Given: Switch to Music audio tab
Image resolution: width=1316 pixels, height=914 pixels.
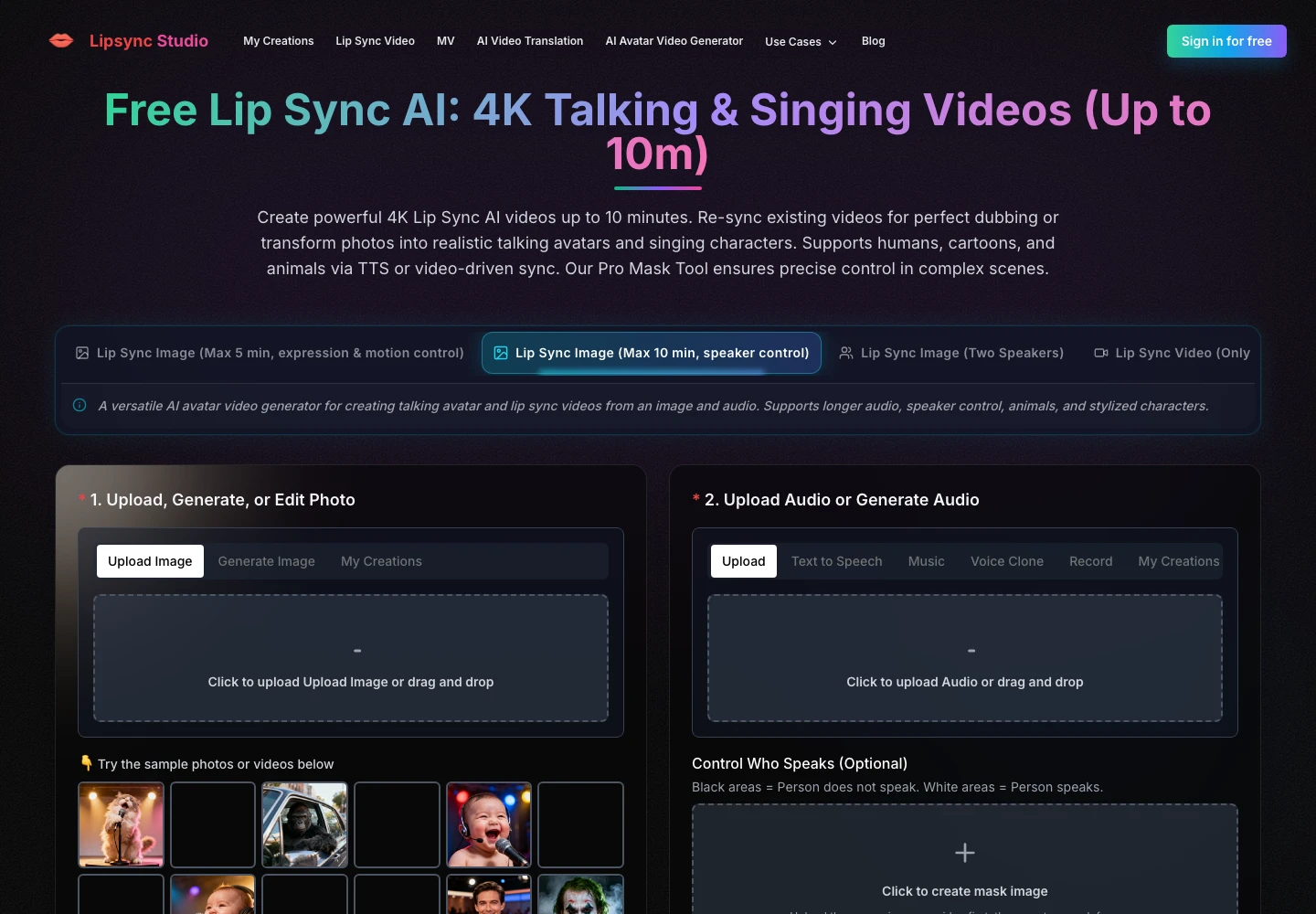Looking at the screenshot, I should pos(927,561).
